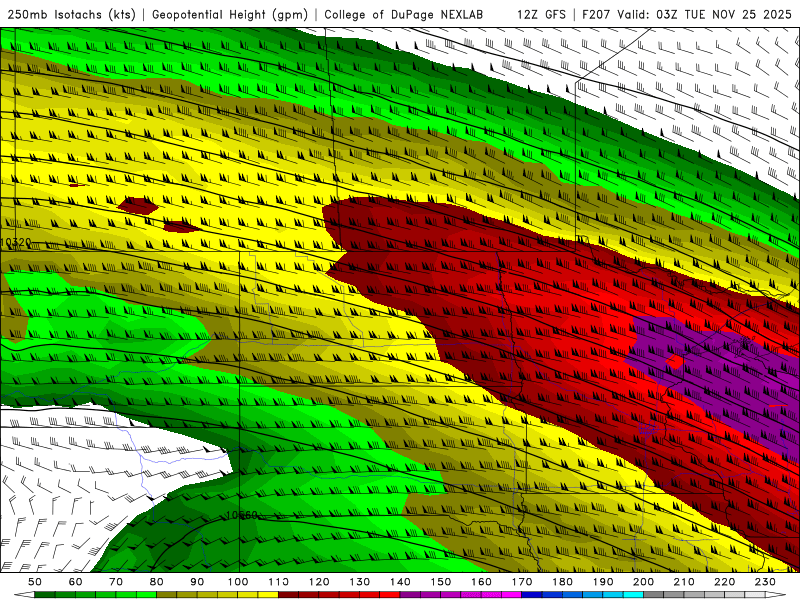The width and height of the screenshot is (800, 600).
Task: Click the 140 value on the color scale
Action: click(x=400, y=582)
